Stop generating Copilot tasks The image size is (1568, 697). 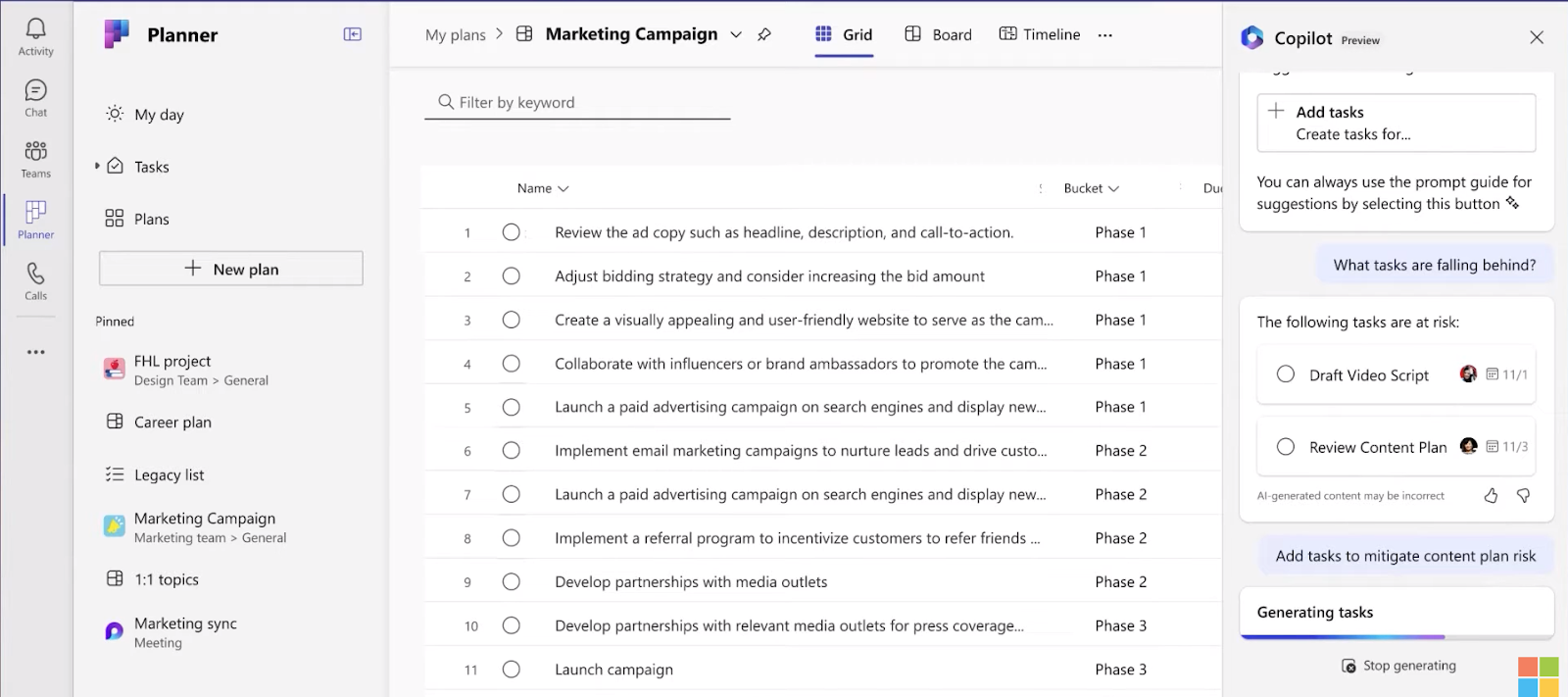pos(1398,666)
